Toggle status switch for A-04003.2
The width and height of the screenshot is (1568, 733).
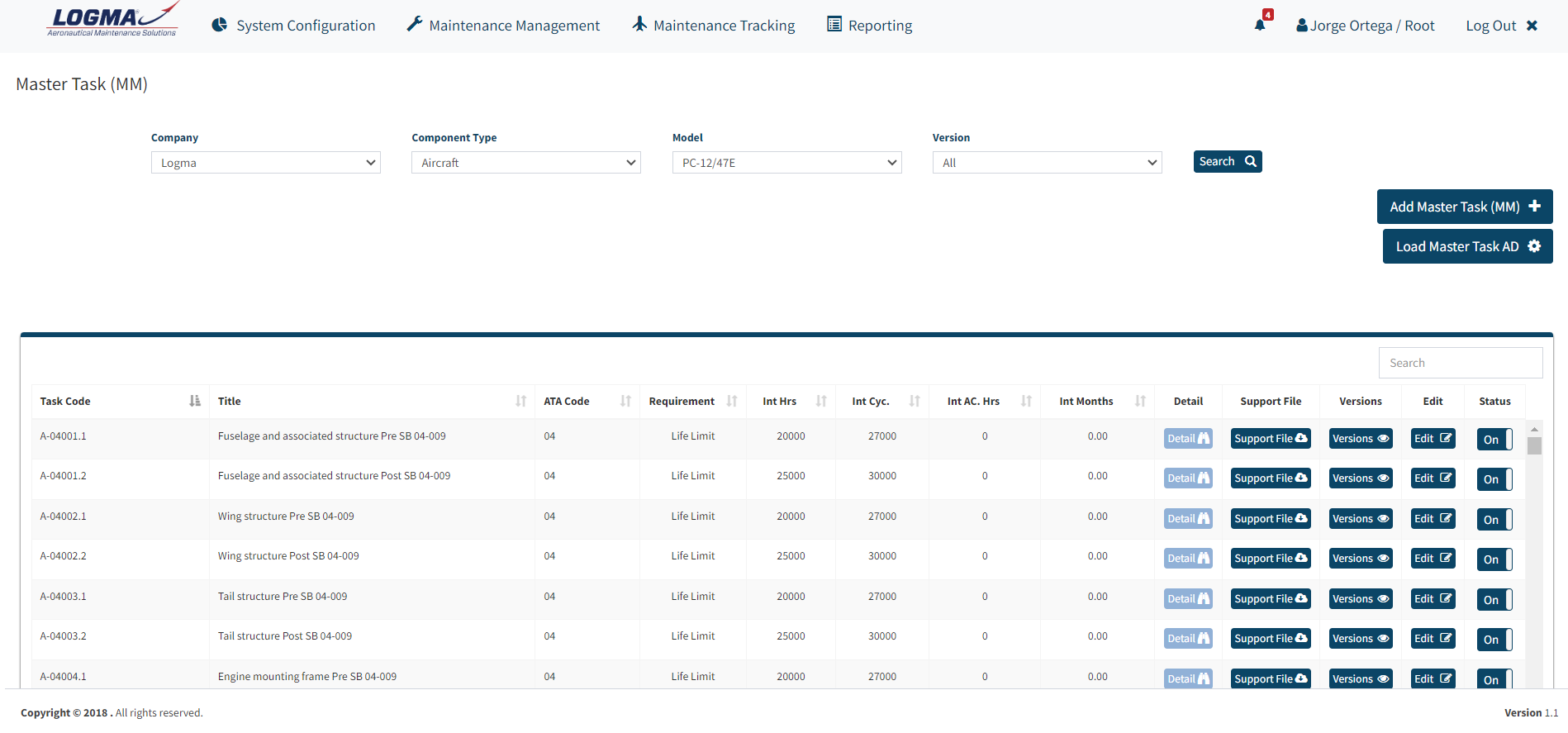click(x=1494, y=640)
